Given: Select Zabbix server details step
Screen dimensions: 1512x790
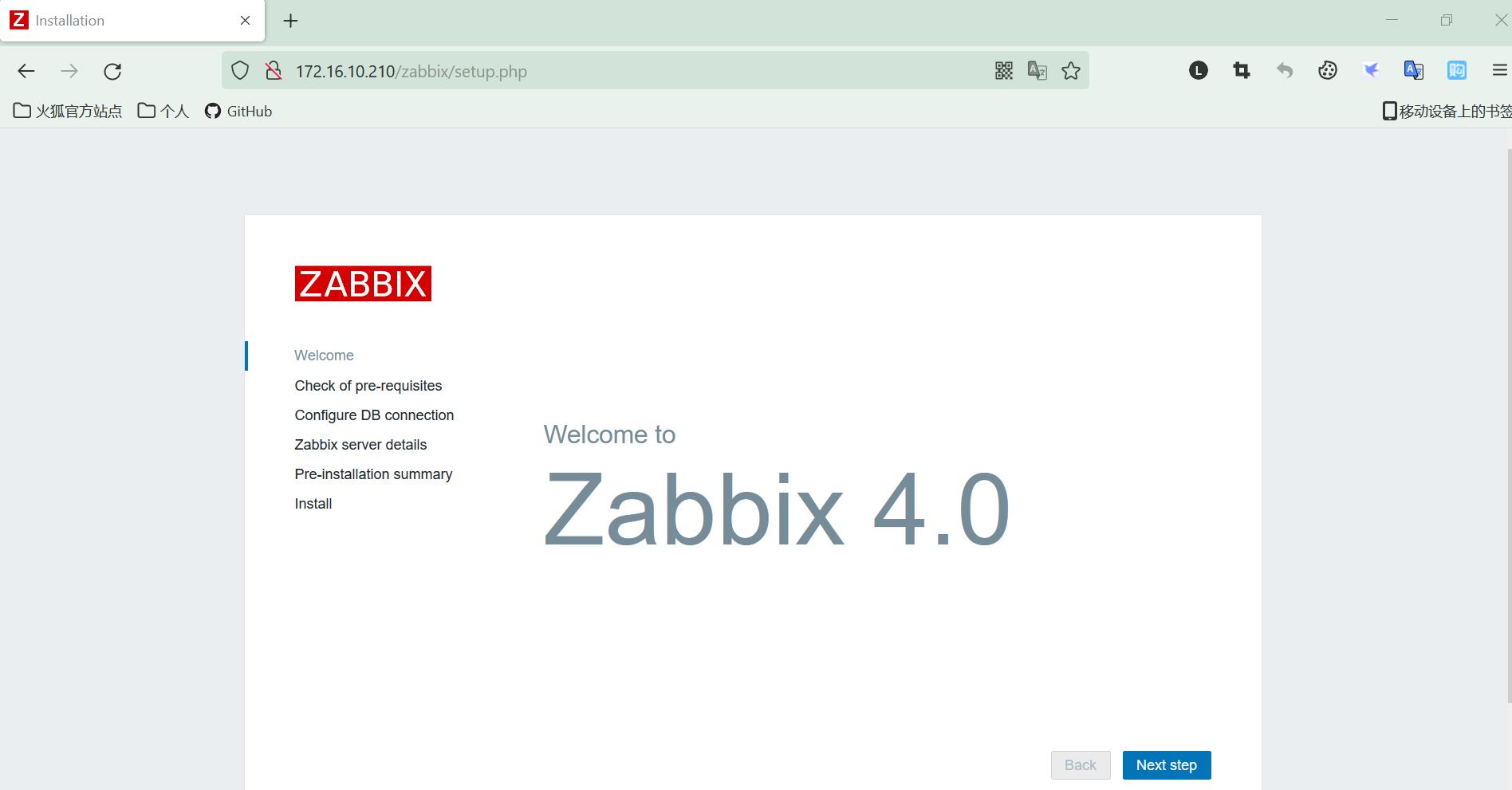Looking at the screenshot, I should coord(360,445).
